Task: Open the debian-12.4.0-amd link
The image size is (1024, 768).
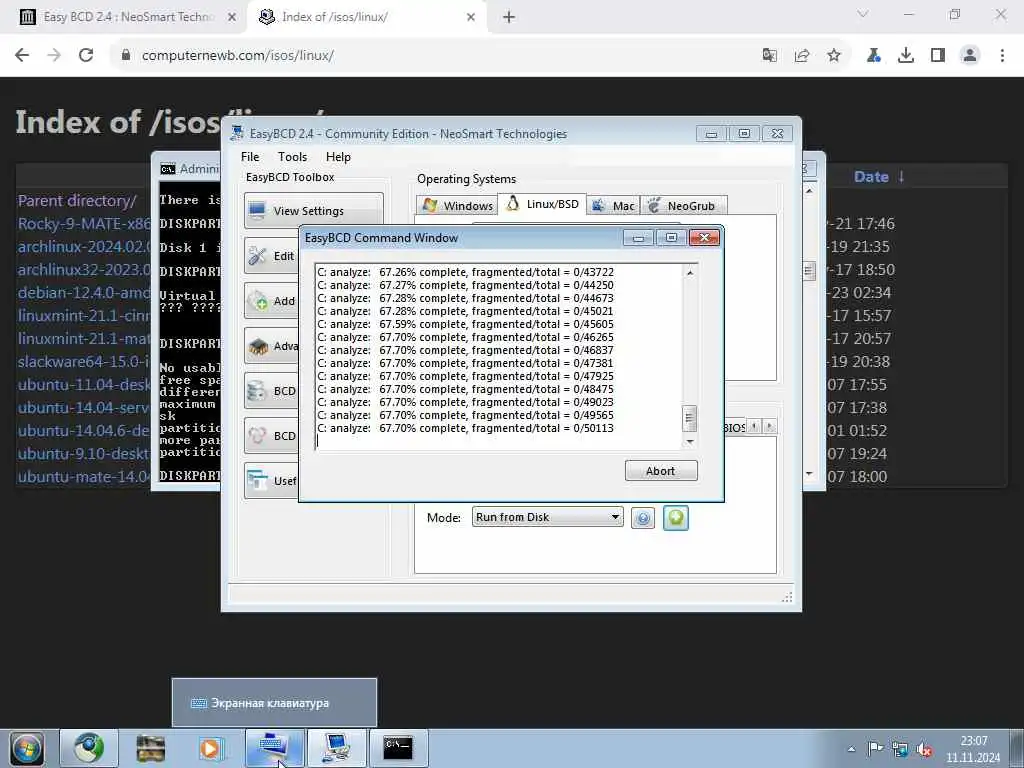Action: coord(84,293)
